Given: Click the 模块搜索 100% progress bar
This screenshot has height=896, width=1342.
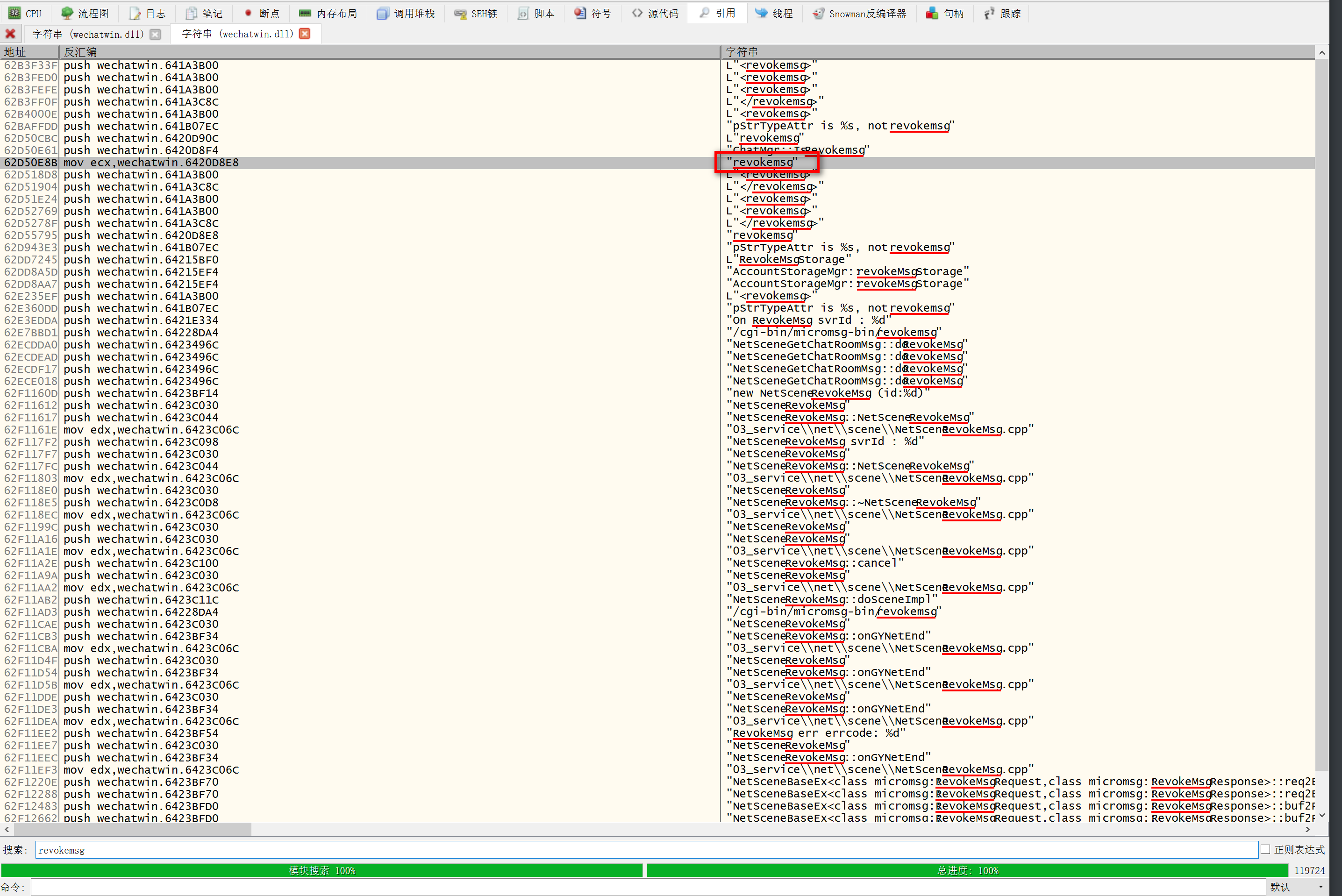Looking at the screenshot, I should tap(322, 870).
